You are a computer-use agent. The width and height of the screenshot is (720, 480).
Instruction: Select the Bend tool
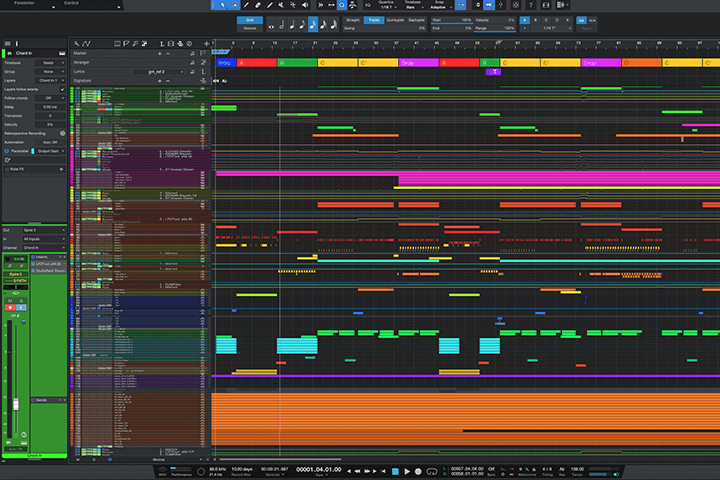[x=293, y=5]
